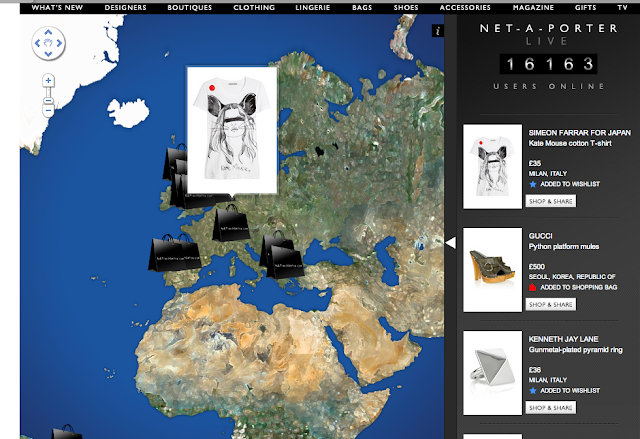Click the Kate Mouse T-shirt map popup
640x439 pixels.
(x=232, y=130)
